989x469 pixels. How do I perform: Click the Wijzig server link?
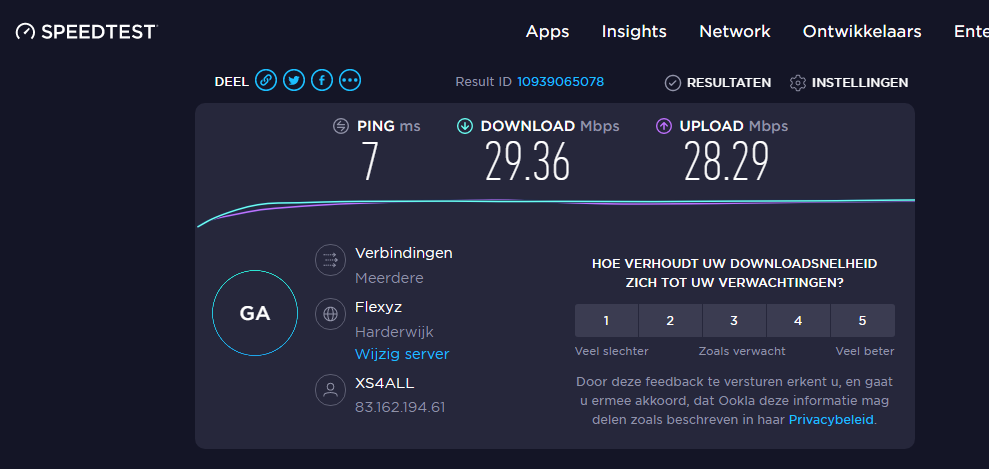pos(402,354)
